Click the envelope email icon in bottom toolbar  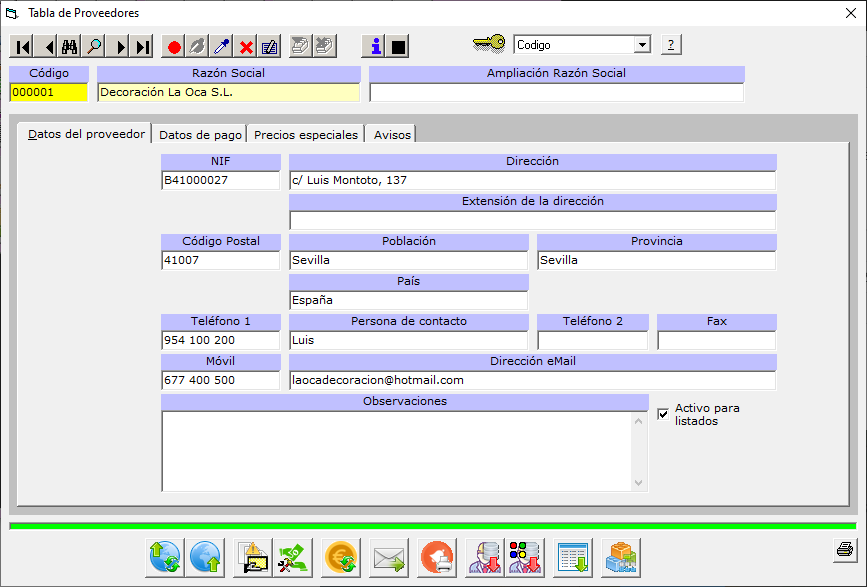coord(388,556)
